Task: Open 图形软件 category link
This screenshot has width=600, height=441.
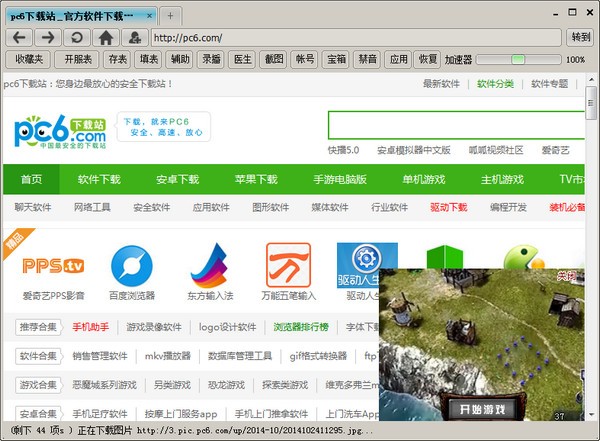Action: [271, 207]
